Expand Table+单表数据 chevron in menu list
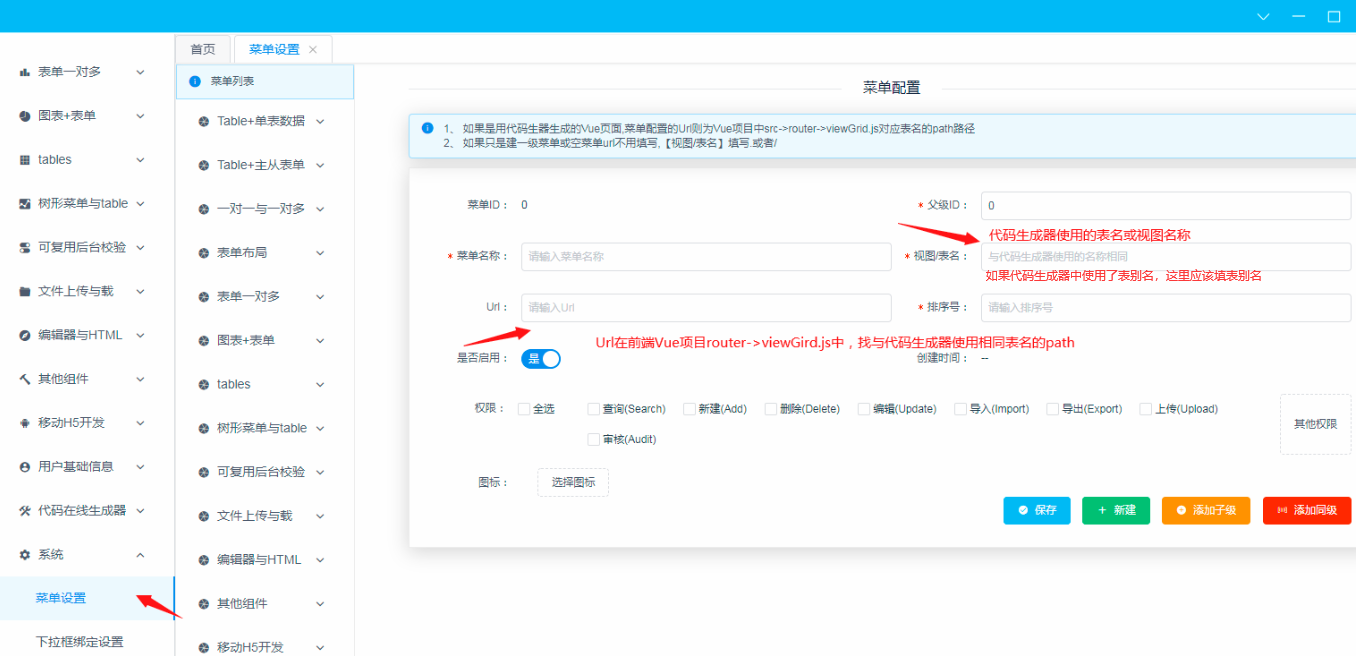Image resolution: width=1356 pixels, height=656 pixels. pos(320,121)
